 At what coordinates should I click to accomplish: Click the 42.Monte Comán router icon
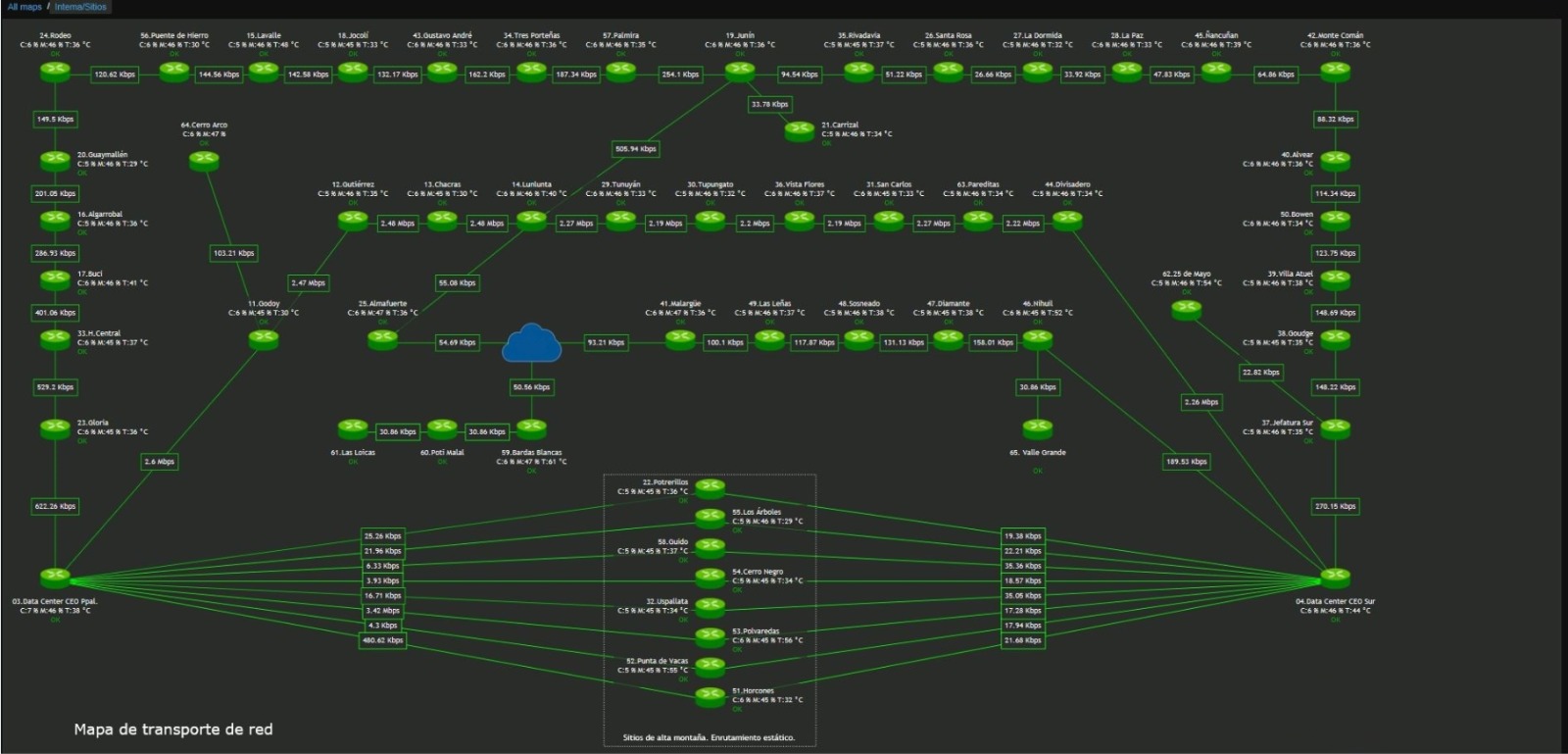1335,72
